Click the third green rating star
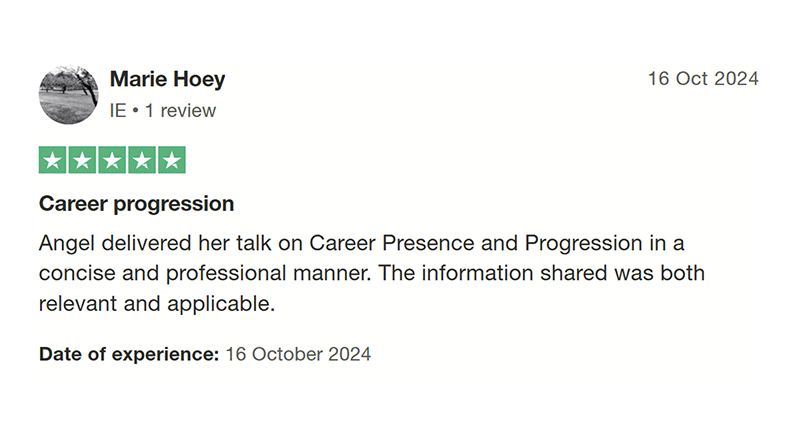The width and height of the screenshot is (800, 433). tap(112, 160)
